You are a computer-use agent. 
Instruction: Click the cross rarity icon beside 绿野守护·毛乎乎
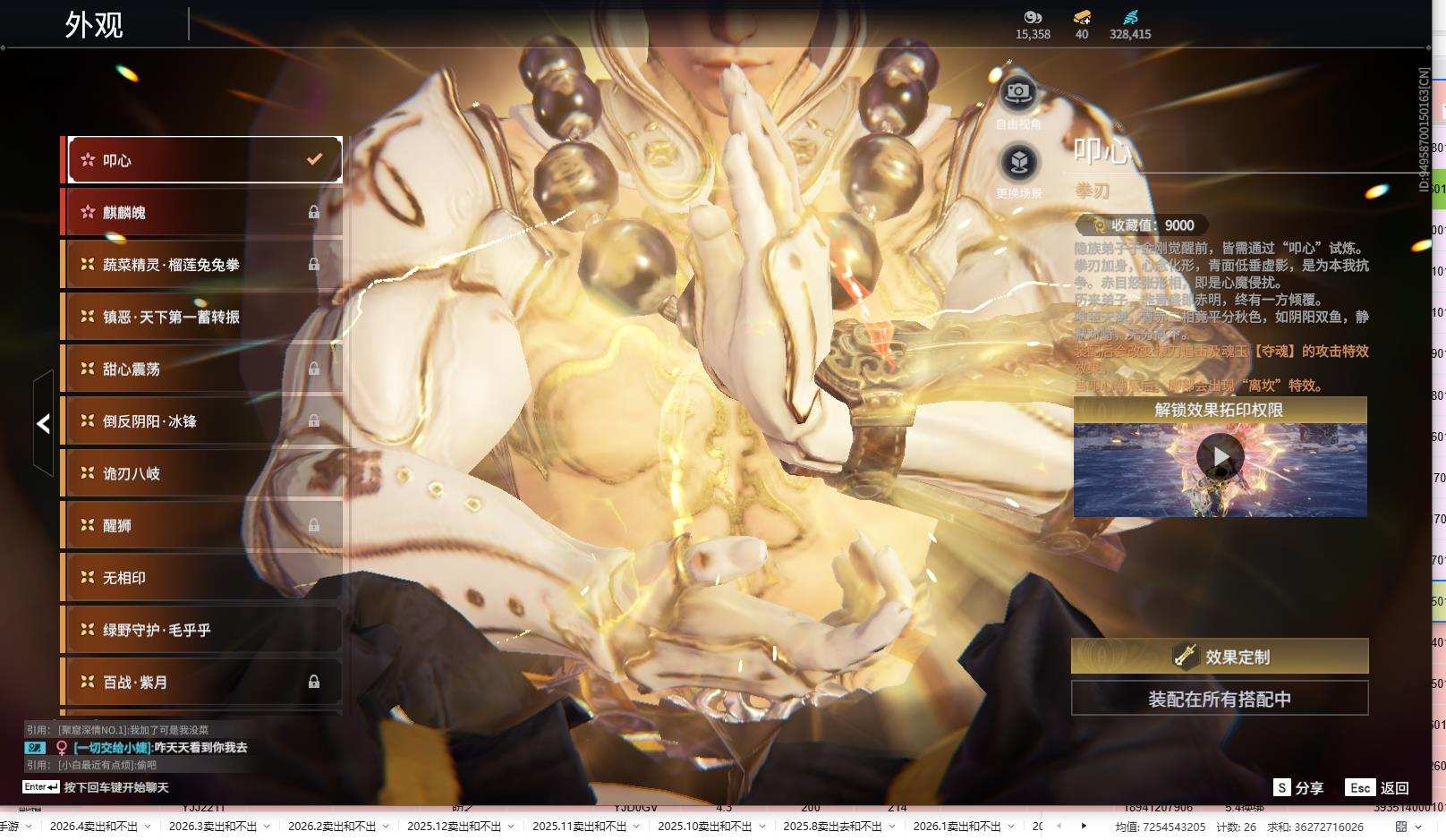(x=88, y=629)
